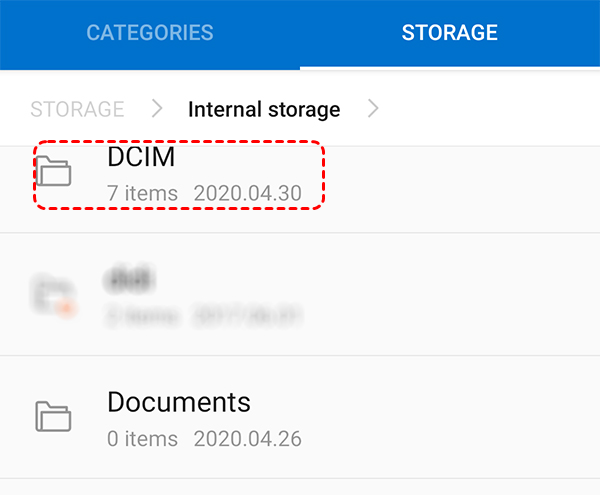
Task: Click DCIM's 7 items count
Action: 142,193
